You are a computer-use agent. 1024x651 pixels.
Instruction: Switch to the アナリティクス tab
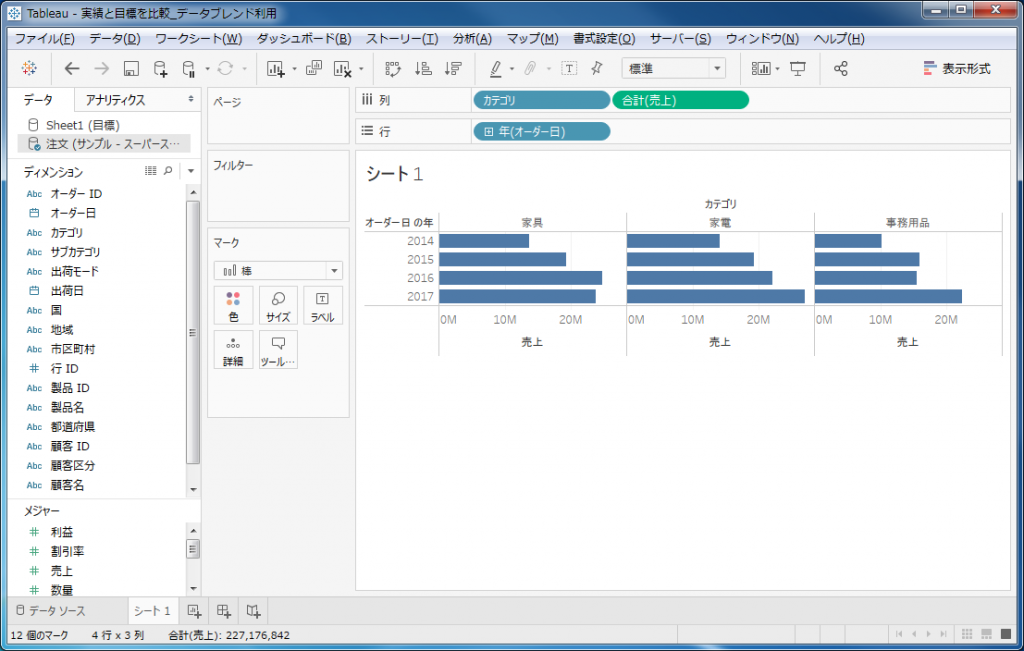[115, 100]
